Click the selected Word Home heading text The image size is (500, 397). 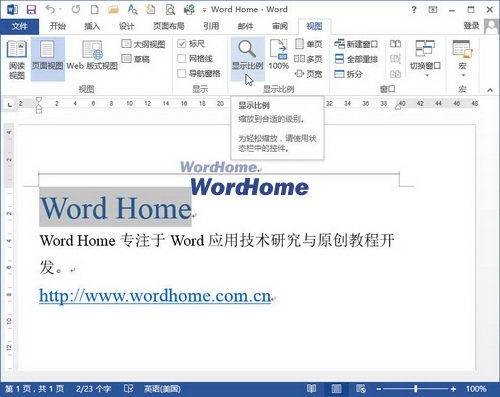pos(115,208)
